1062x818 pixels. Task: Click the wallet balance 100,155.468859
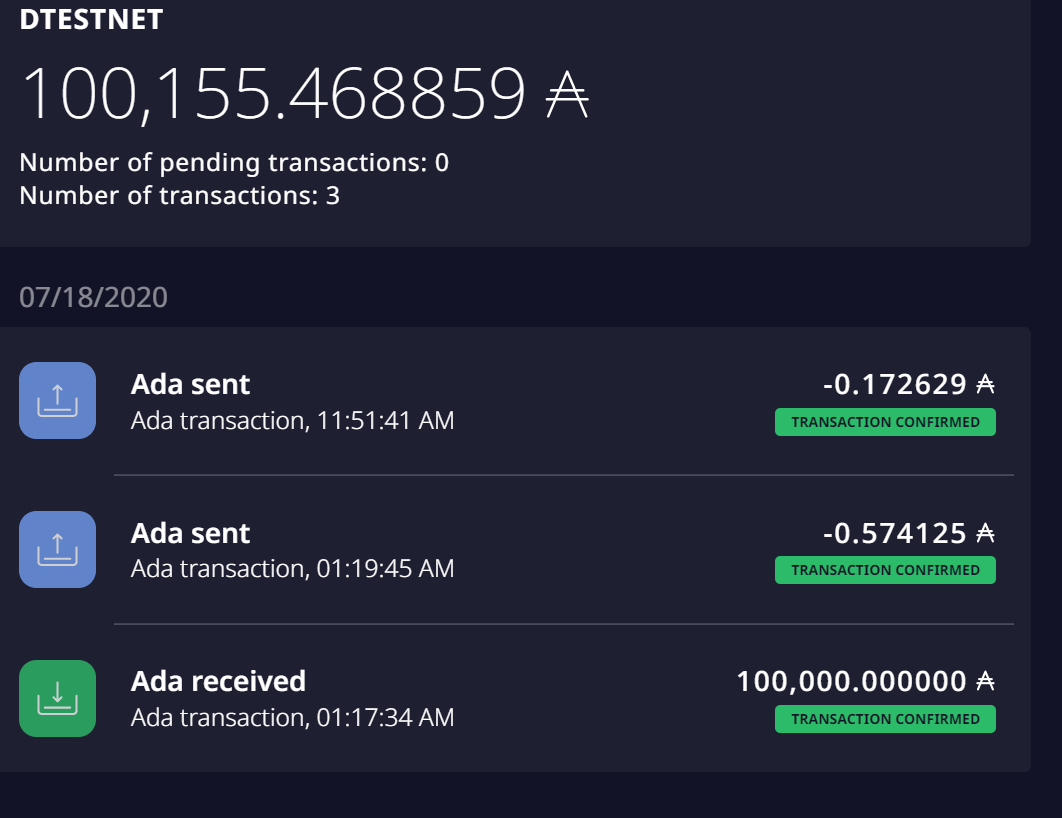click(280, 92)
